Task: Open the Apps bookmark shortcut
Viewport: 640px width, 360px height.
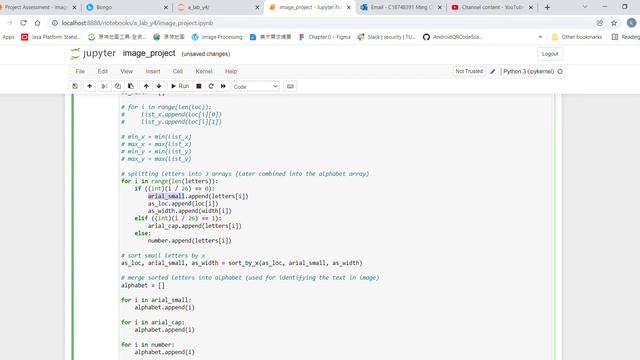Action: pyautogui.click(x=8, y=37)
